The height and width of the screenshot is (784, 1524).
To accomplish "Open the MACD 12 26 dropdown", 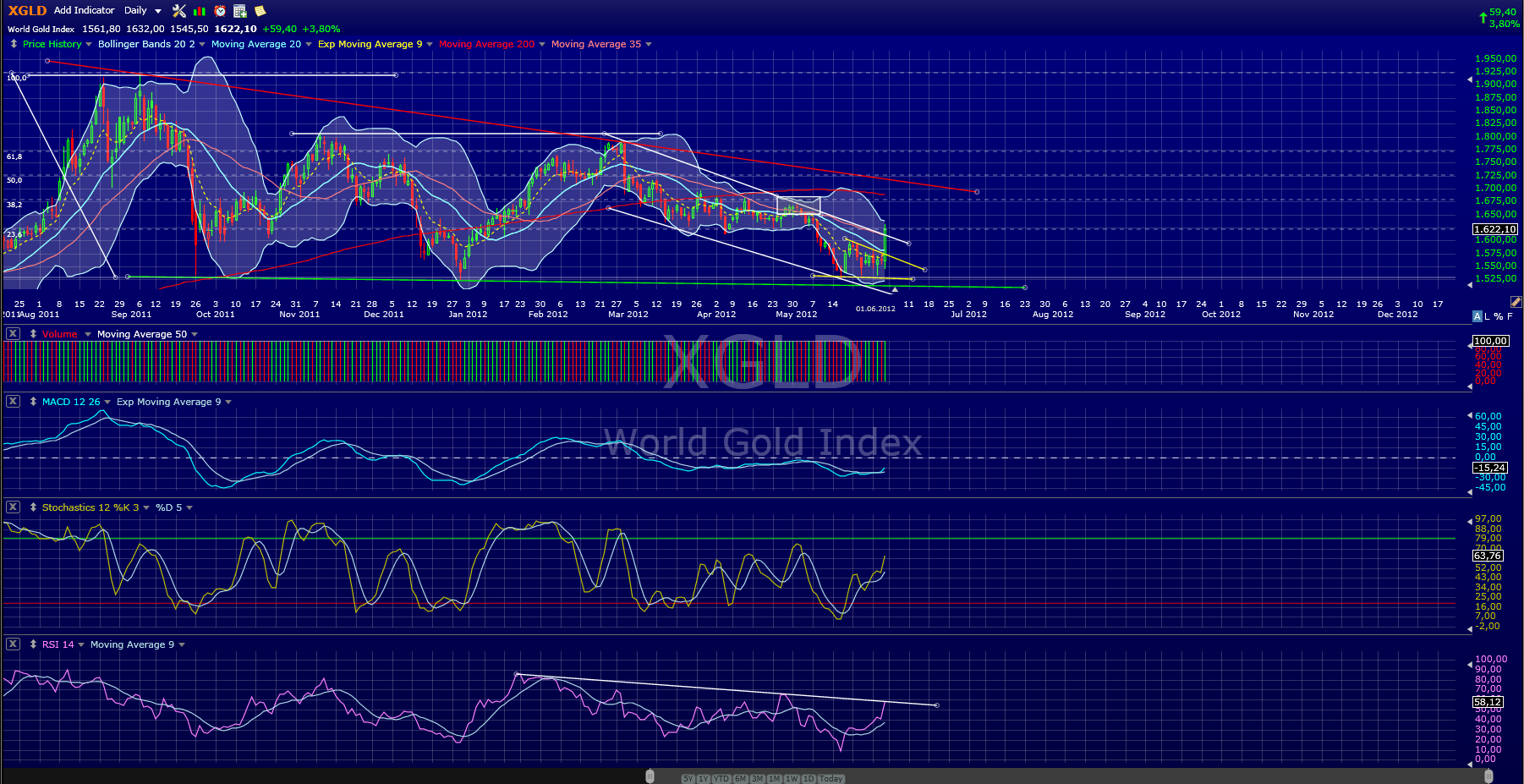I will (107, 403).
